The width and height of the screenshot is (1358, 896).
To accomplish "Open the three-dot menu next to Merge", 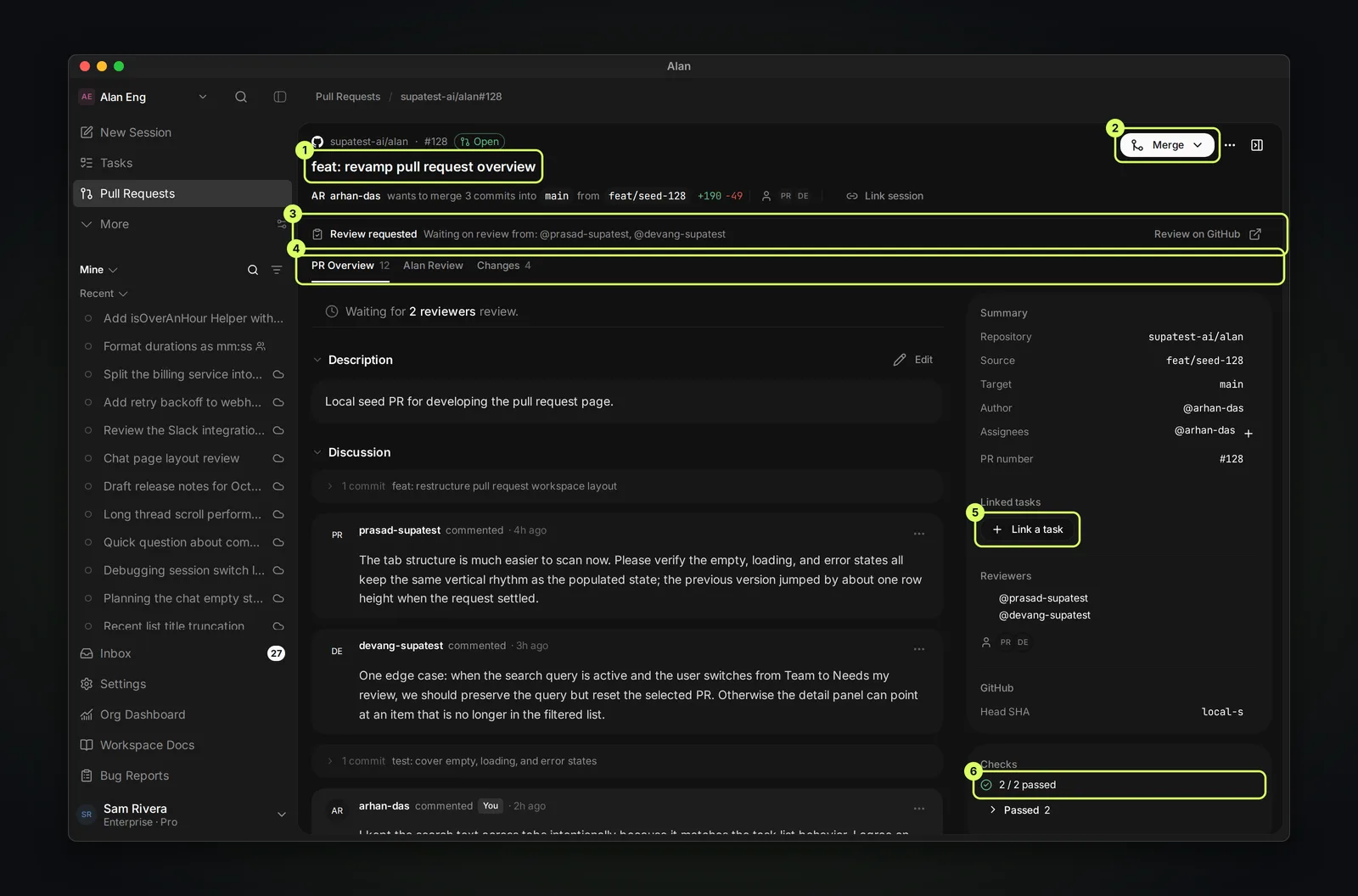I will pyautogui.click(x=1230, y=145).
